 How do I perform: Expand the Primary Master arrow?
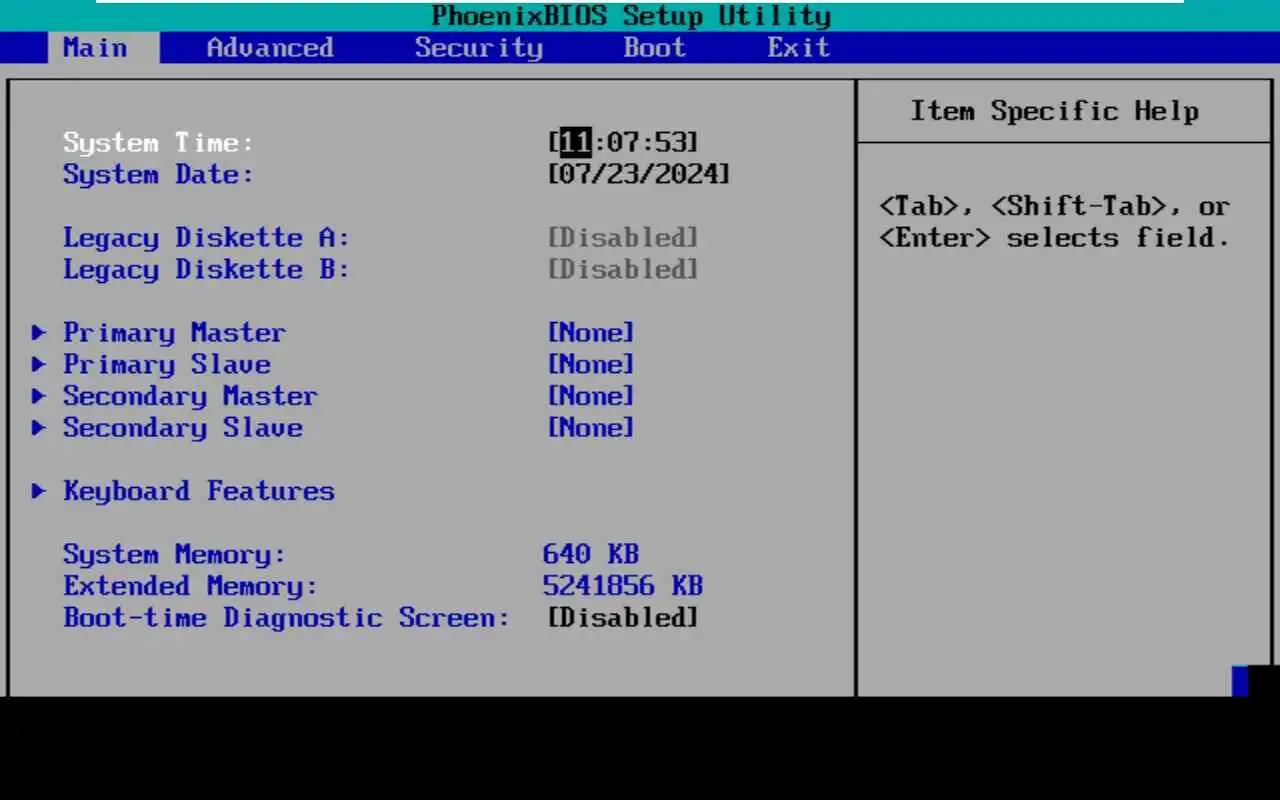pyautogui.click(x=39, y=332)
